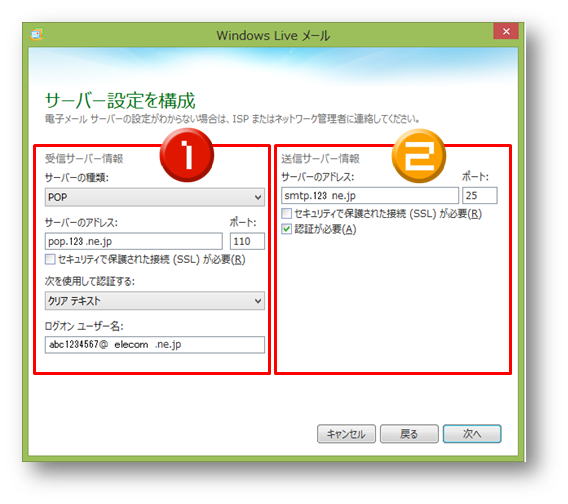
Task: Expand the POP dropdown arrow
Action: pos(258,197)
